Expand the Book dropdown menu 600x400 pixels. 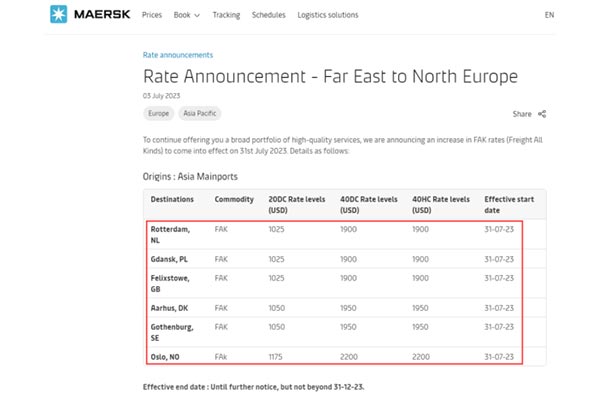[187, 15]
